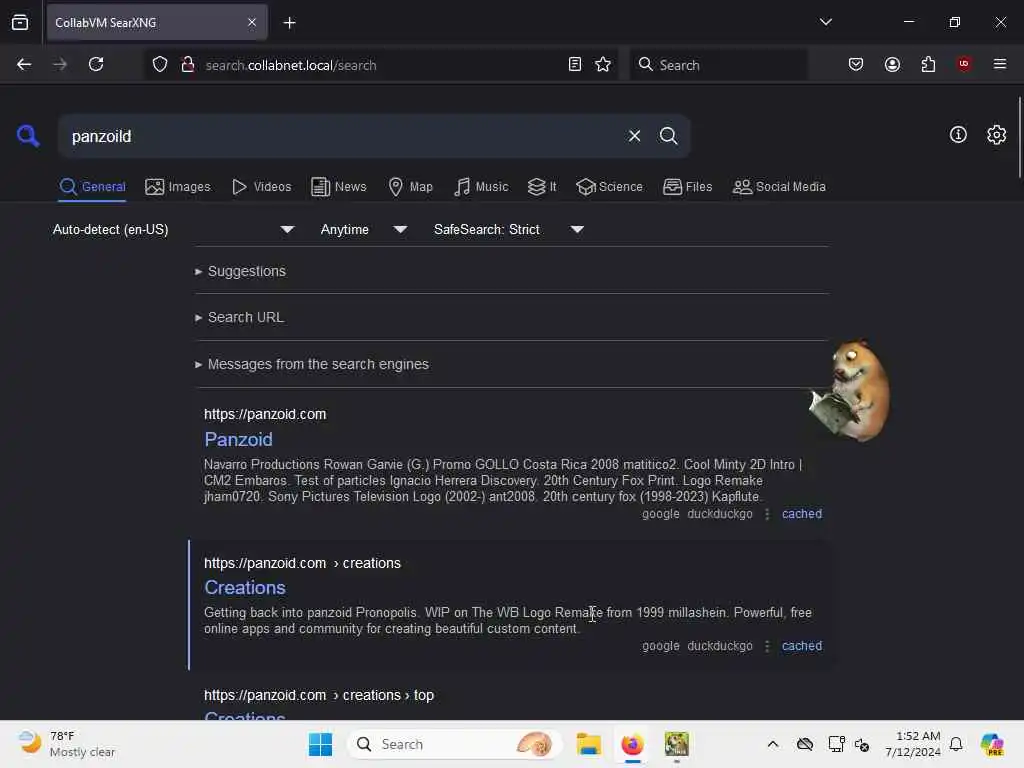This screenshot has height=768, width=1024.
Task: Open Copilot preview icon in taskbar
Action: coord(992,744)
